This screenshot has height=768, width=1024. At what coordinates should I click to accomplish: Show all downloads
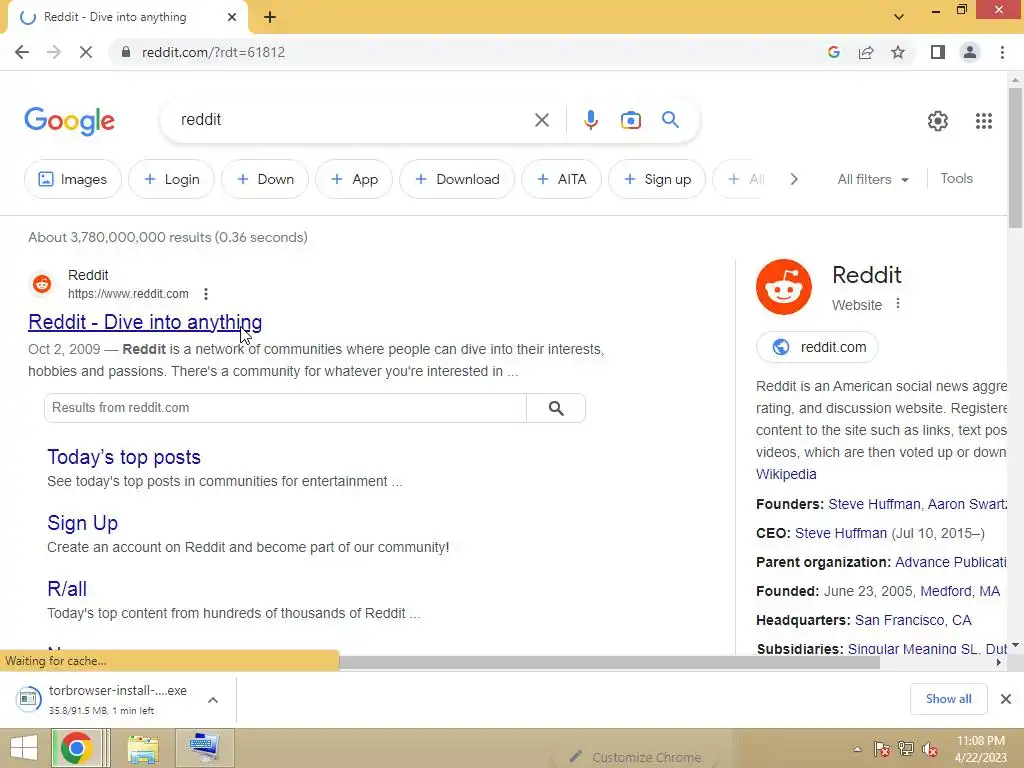pyautogui.click(x=948, y=699)
